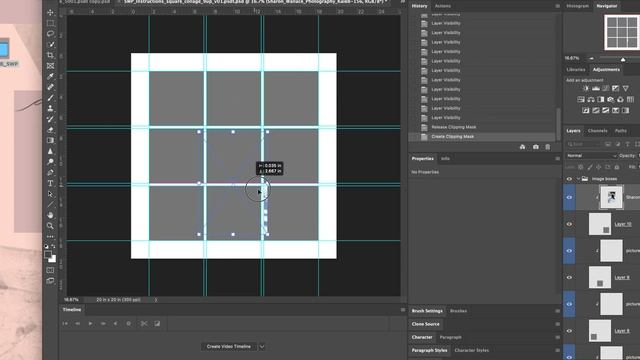Viewport: 640px width, 360px height.
Task: Adjust the Navigator zoom slider handle
Action: pos(623,59)
